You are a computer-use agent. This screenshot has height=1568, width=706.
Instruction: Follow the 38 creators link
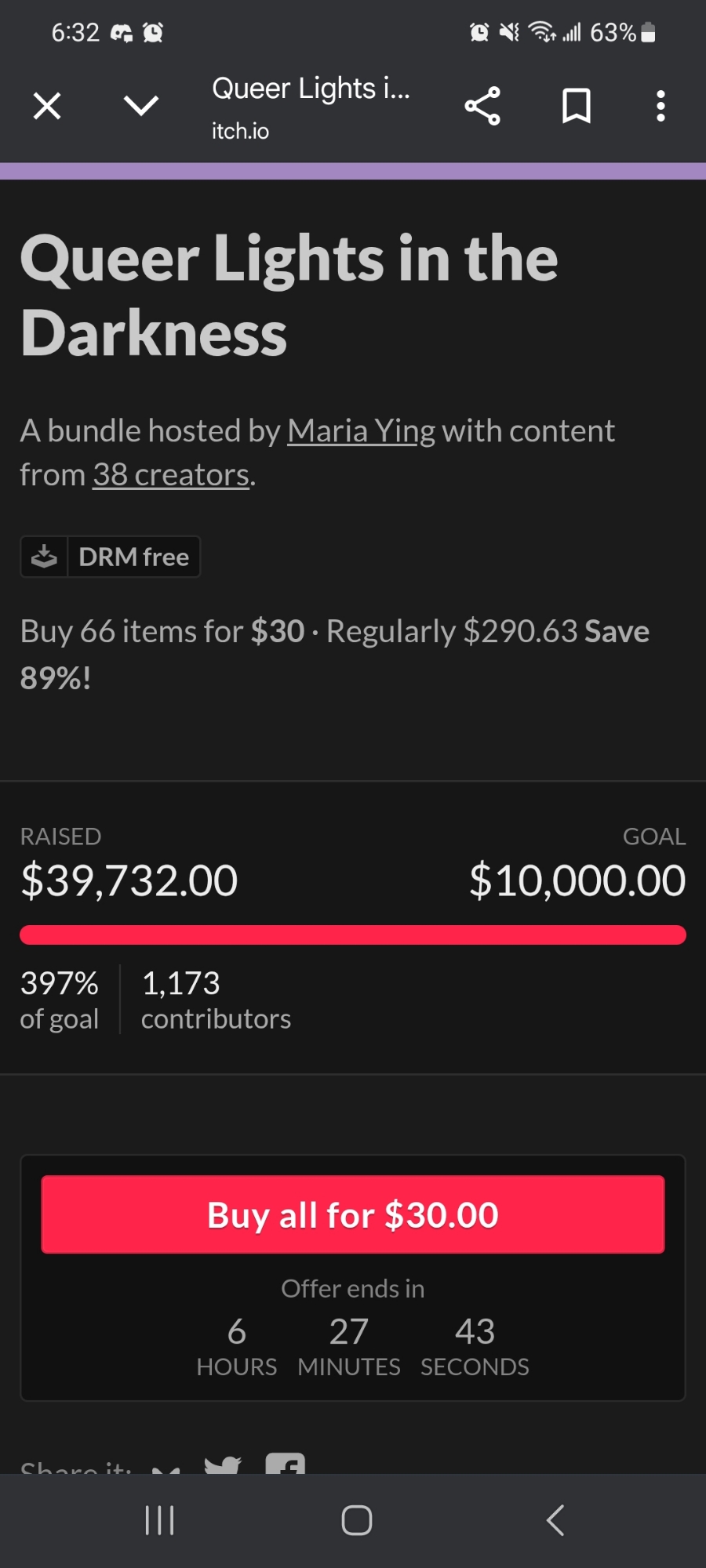coord(171,475)
